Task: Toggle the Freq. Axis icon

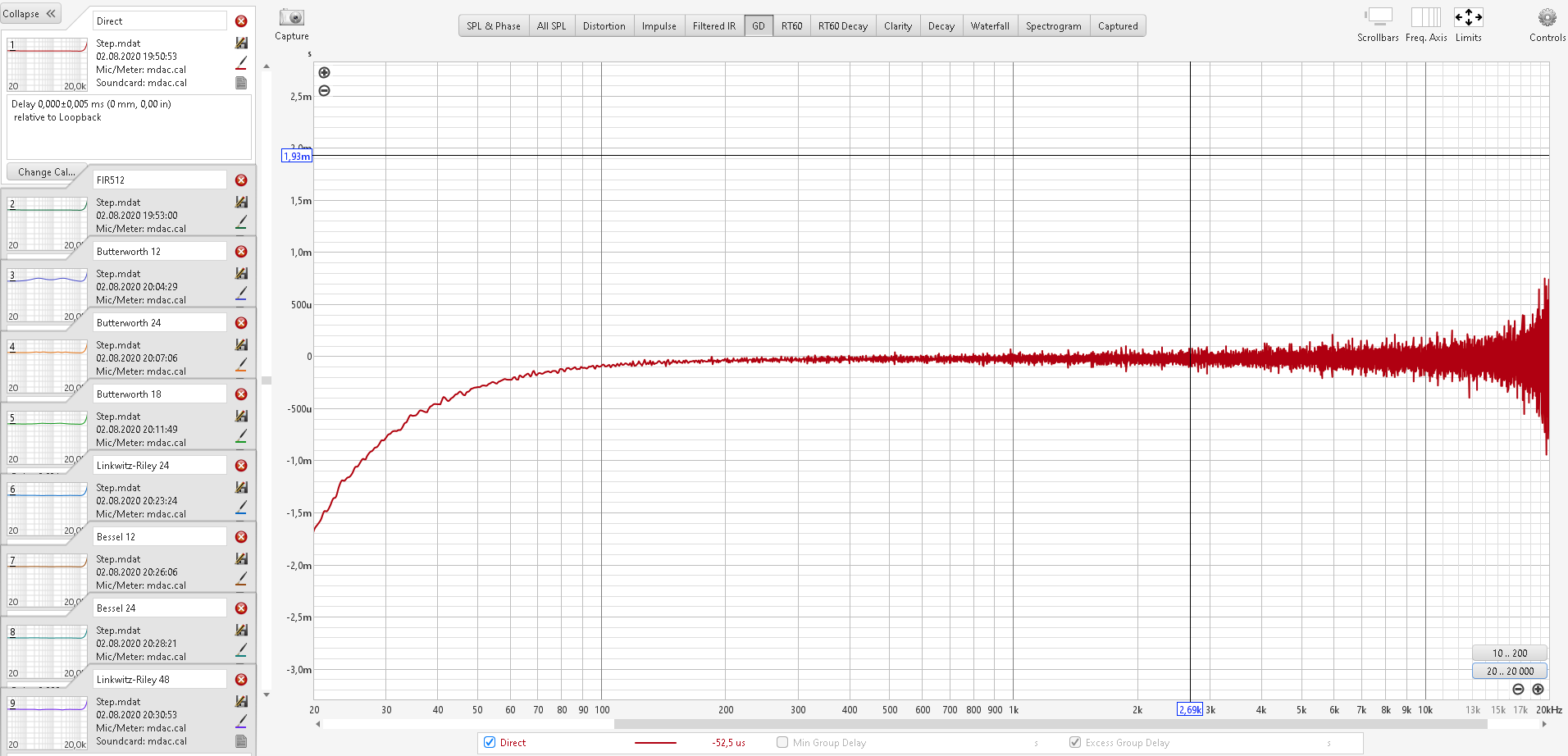Action: click(1425, 18)
